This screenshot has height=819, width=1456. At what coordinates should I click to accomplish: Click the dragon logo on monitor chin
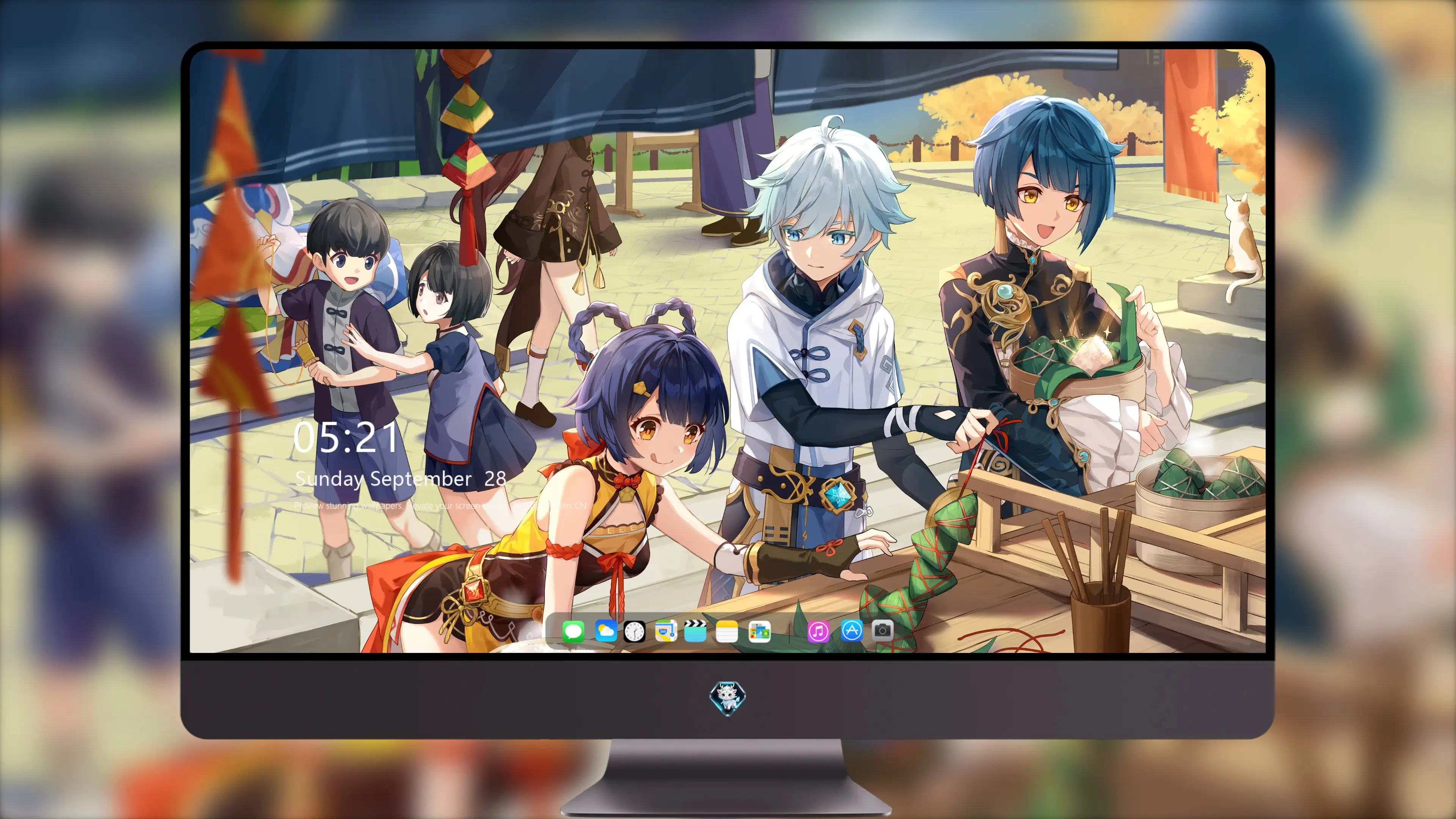(728, 698)
